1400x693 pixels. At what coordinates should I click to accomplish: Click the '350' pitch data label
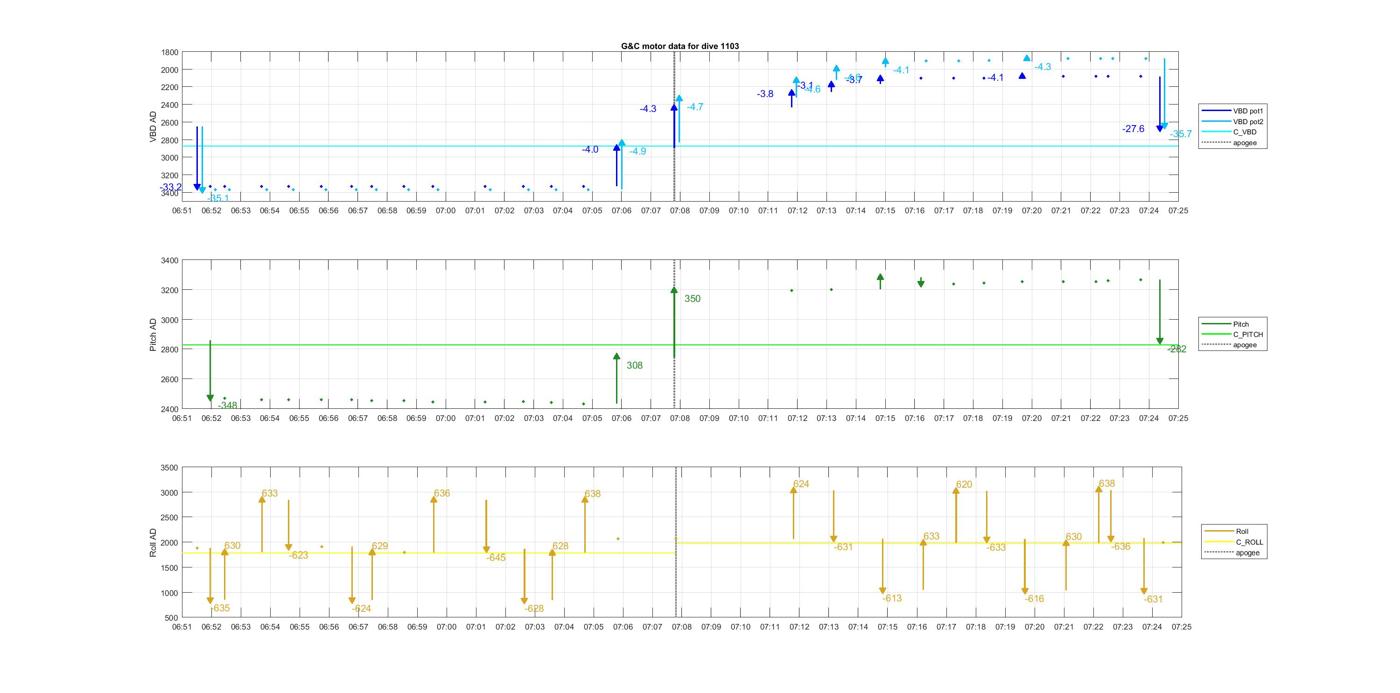tap(692, 299)
